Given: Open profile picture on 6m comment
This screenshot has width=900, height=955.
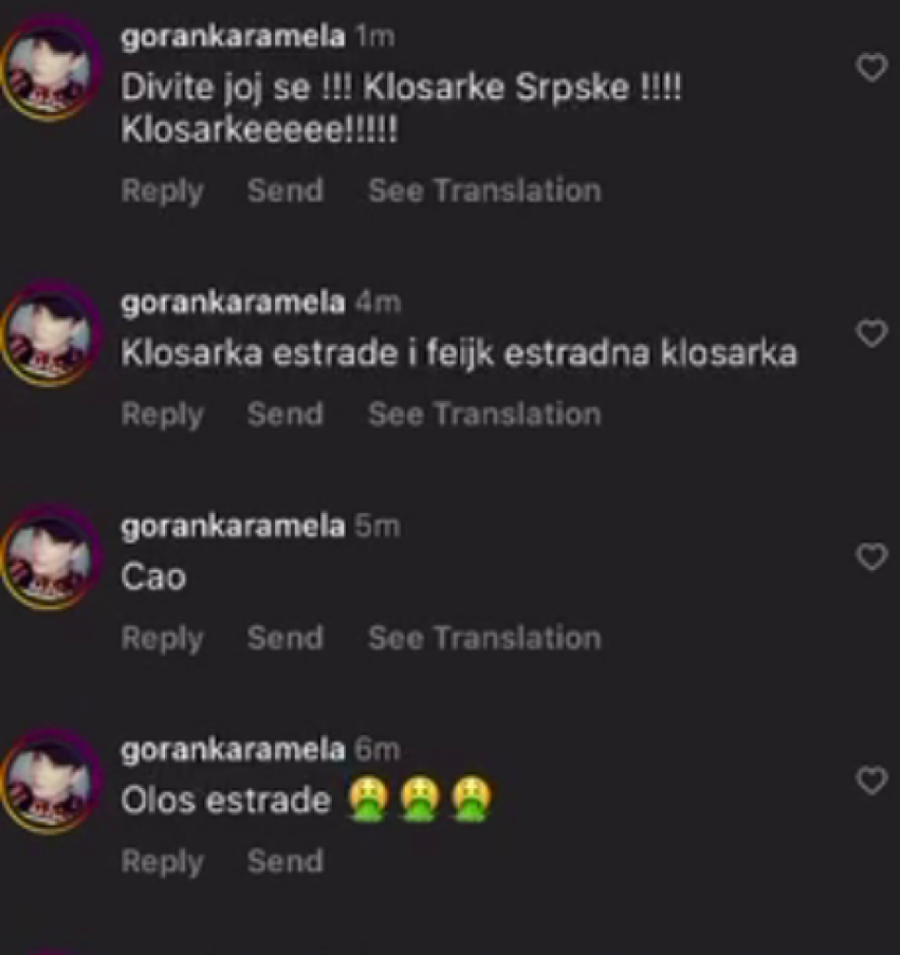Looking at the screenshot, I should click(51, 781).
